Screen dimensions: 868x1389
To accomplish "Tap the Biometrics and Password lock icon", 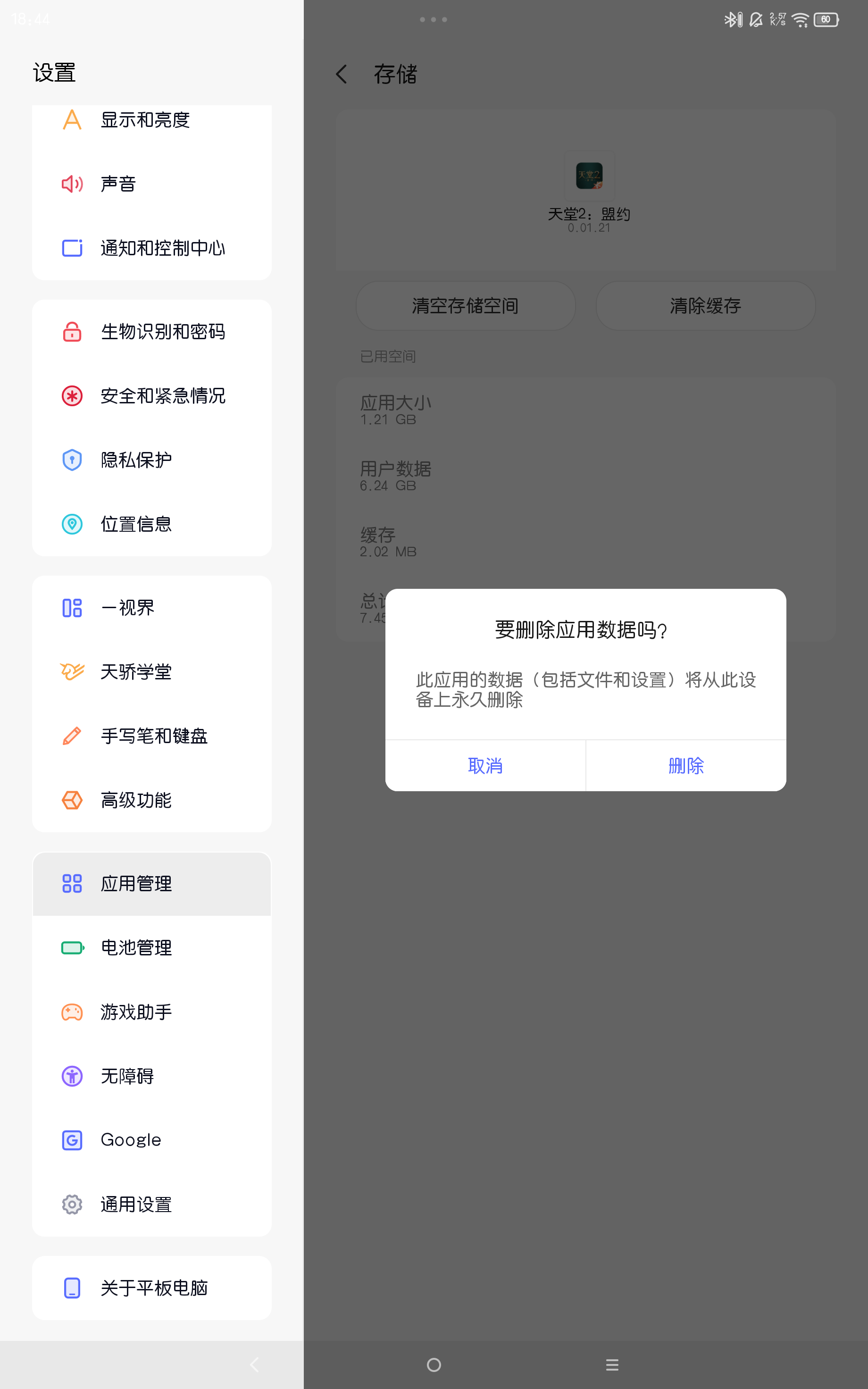I will tap(72, 332).
